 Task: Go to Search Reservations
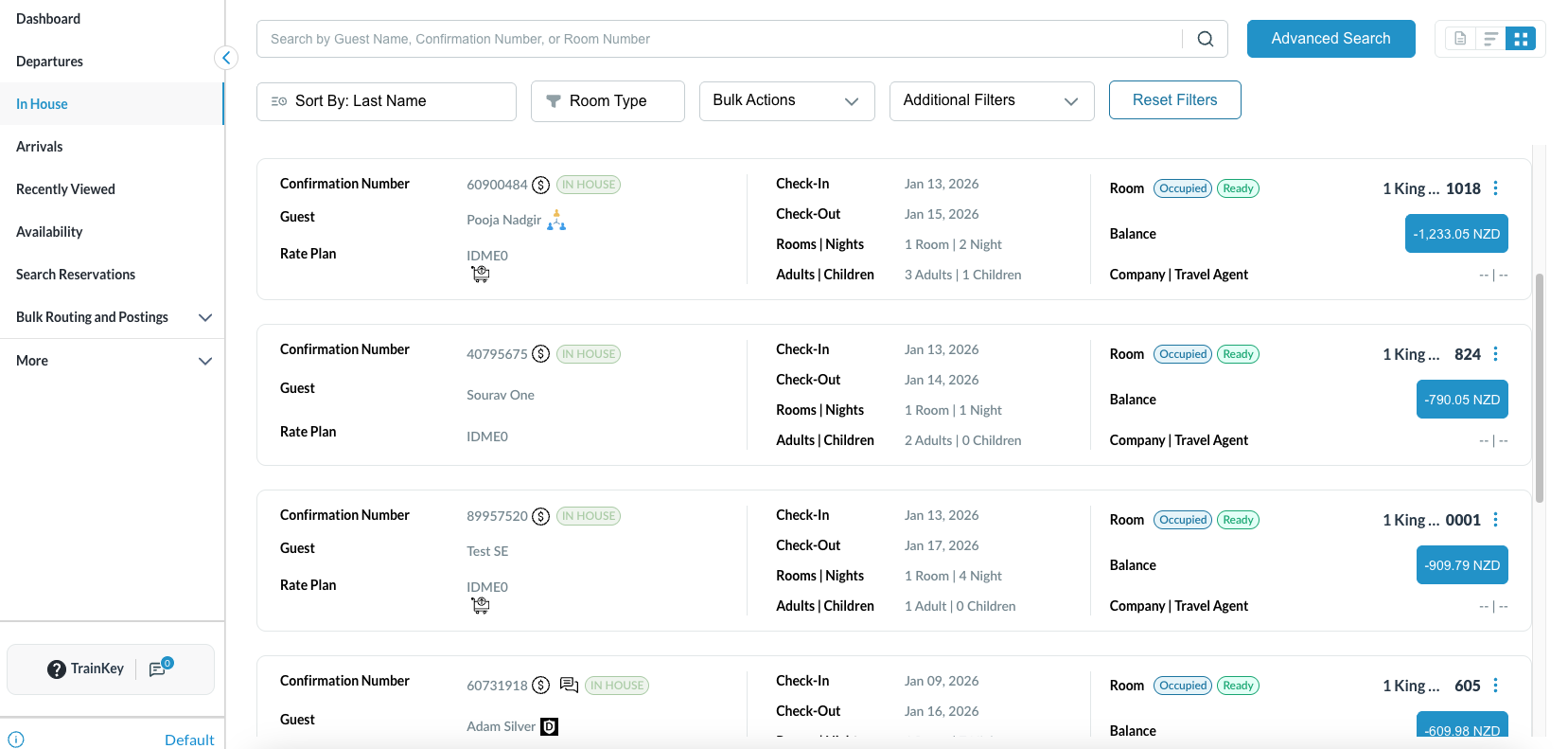tap(76, 275)
